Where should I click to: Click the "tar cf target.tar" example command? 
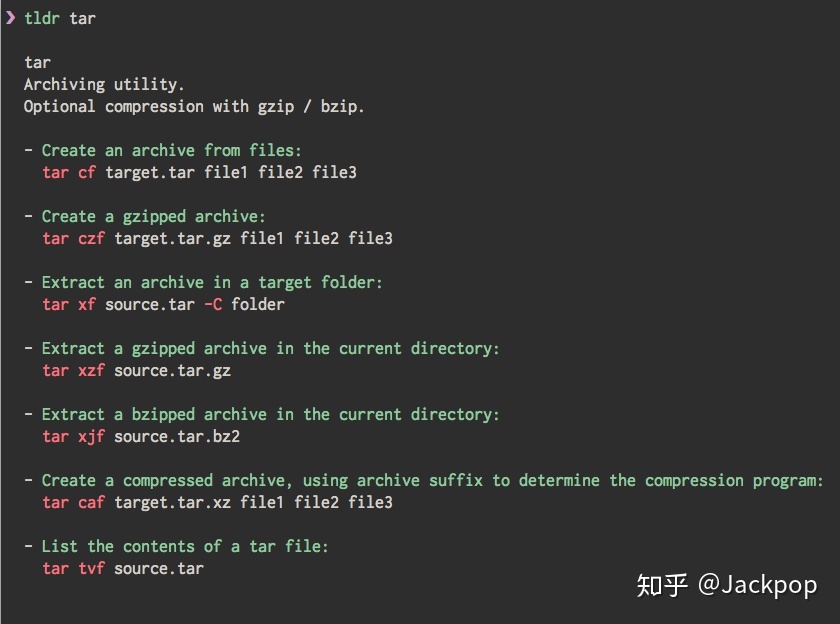pos(199,172)
